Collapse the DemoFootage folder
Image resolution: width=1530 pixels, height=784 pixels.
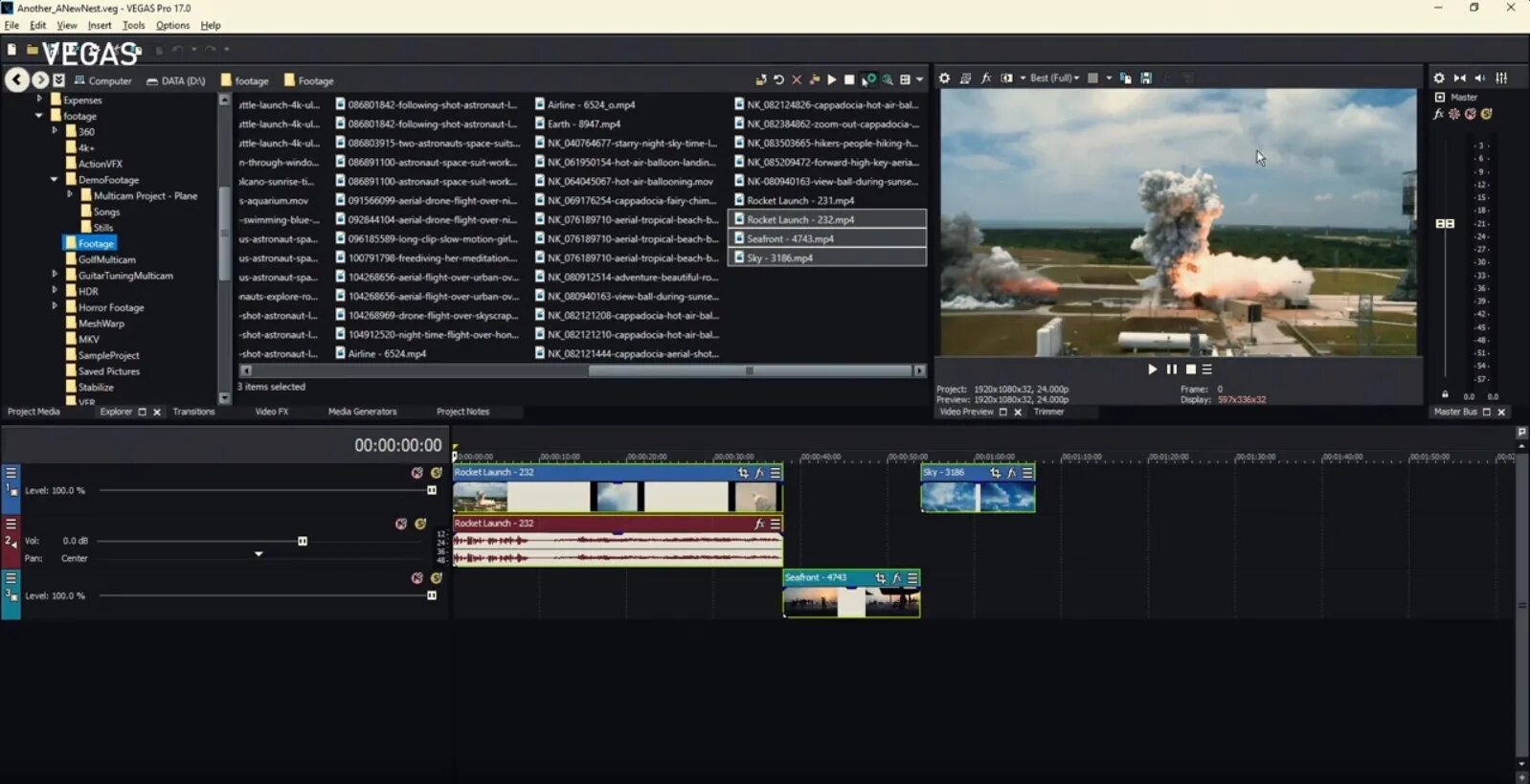pos(55,179)
